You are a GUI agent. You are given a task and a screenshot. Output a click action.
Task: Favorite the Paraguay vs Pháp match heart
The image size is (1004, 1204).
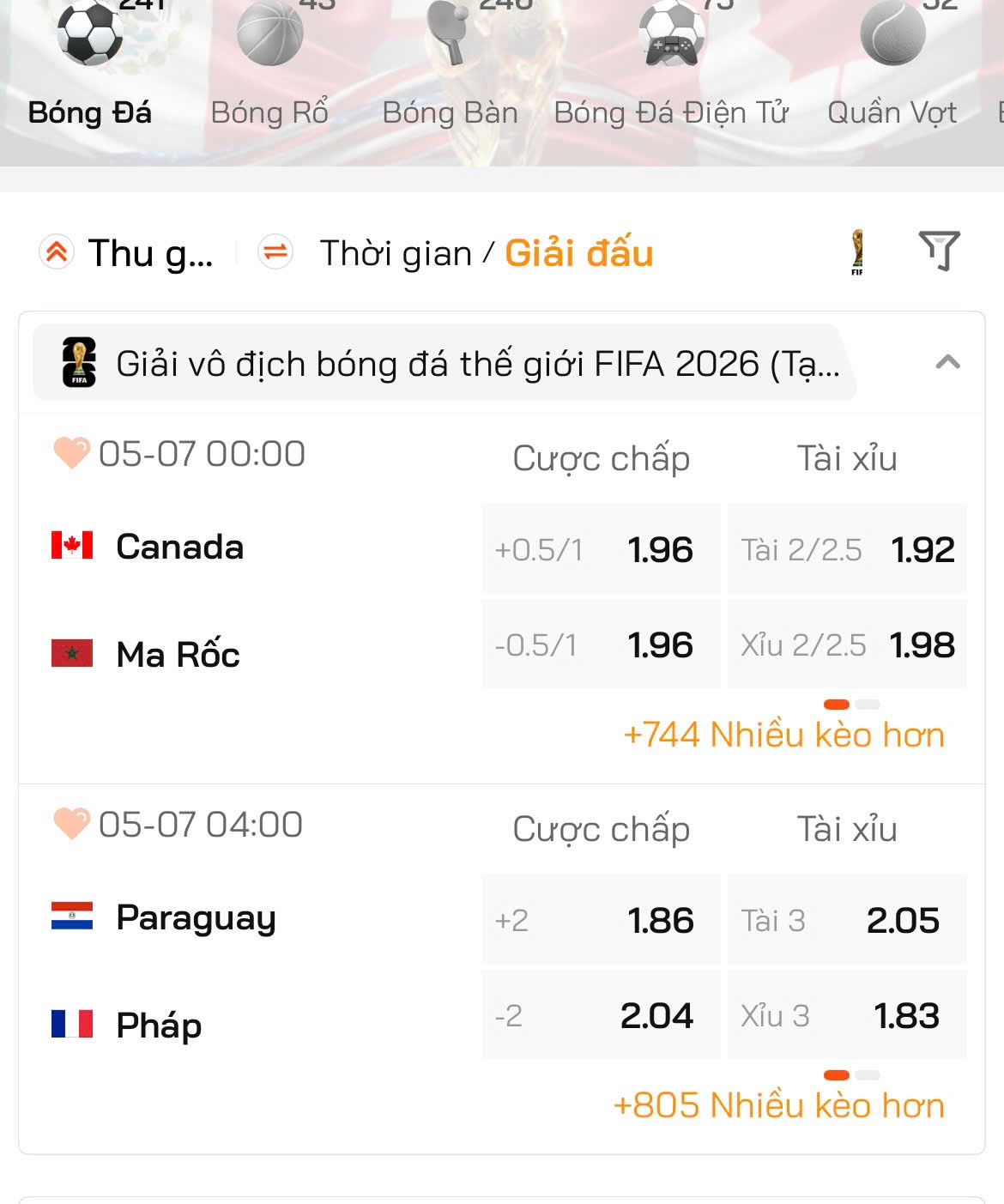[71, 824]
